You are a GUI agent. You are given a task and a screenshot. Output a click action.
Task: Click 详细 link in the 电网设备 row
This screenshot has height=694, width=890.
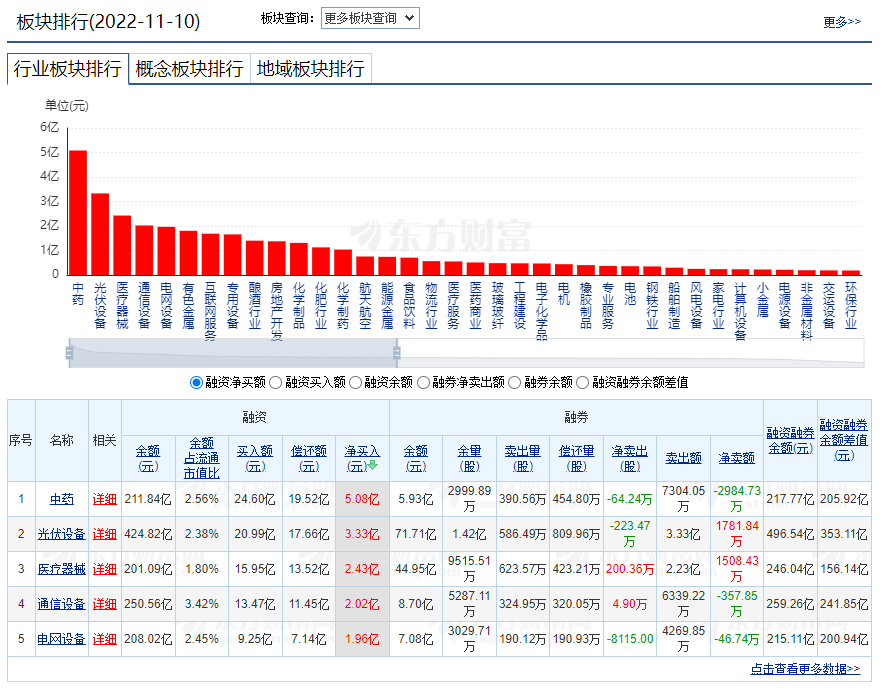(x=104, y=639)
